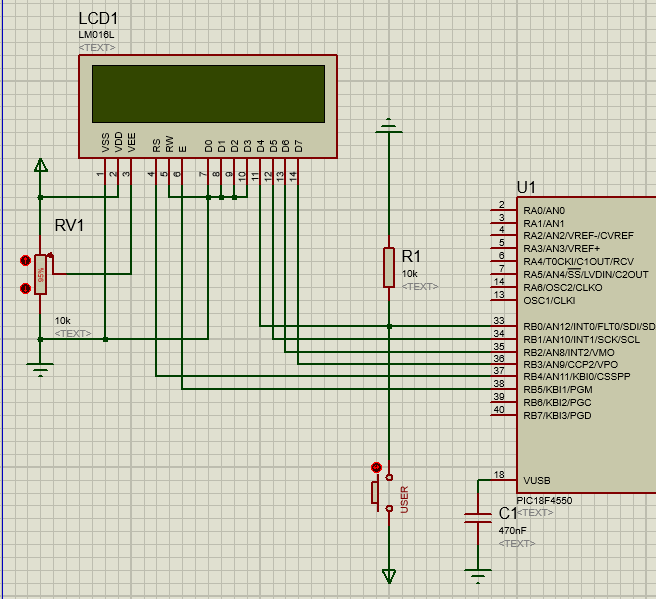
Task: Select the LCD1 dark green display screen
Action: [x=208, y=94]
